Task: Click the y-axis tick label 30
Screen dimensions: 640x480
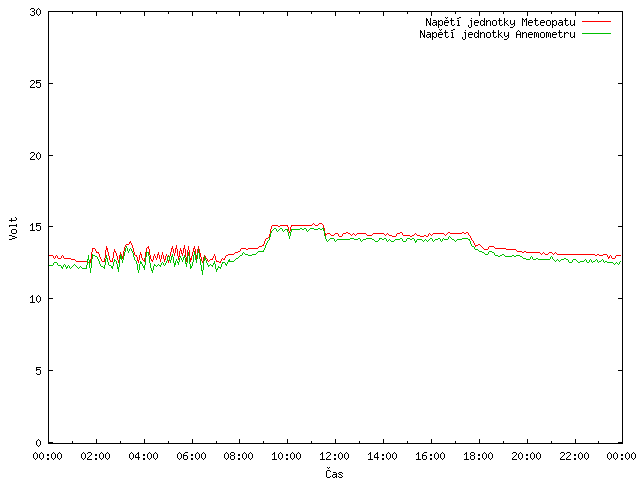Action: pos(36,12)
